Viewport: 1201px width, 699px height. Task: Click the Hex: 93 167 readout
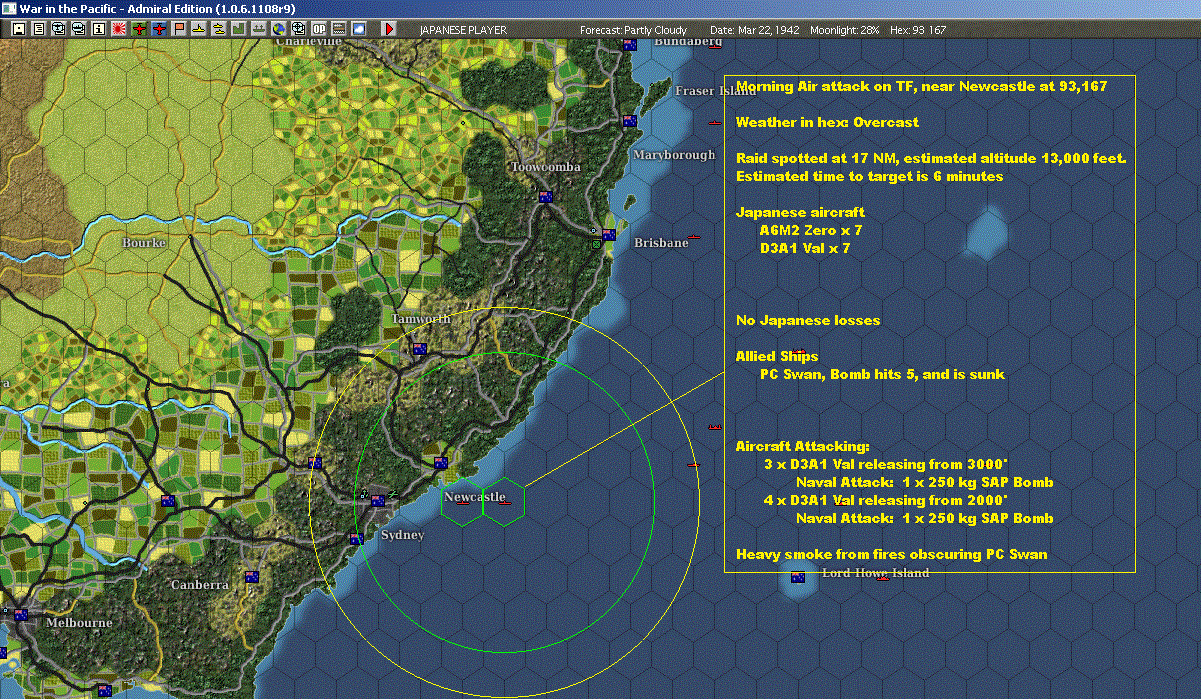click(916, 30)
